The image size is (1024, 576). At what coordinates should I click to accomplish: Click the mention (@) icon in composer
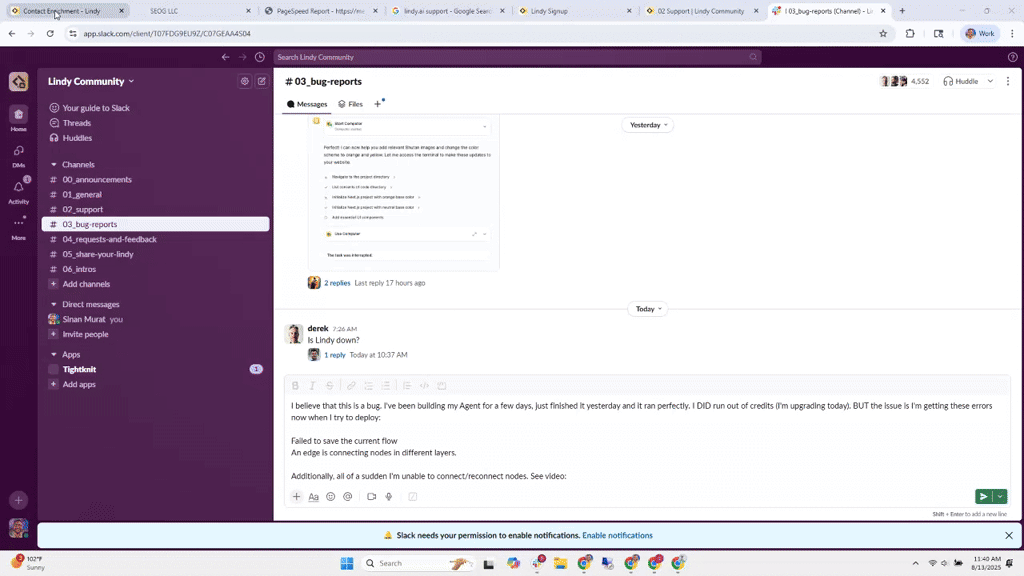coord(348,497)
